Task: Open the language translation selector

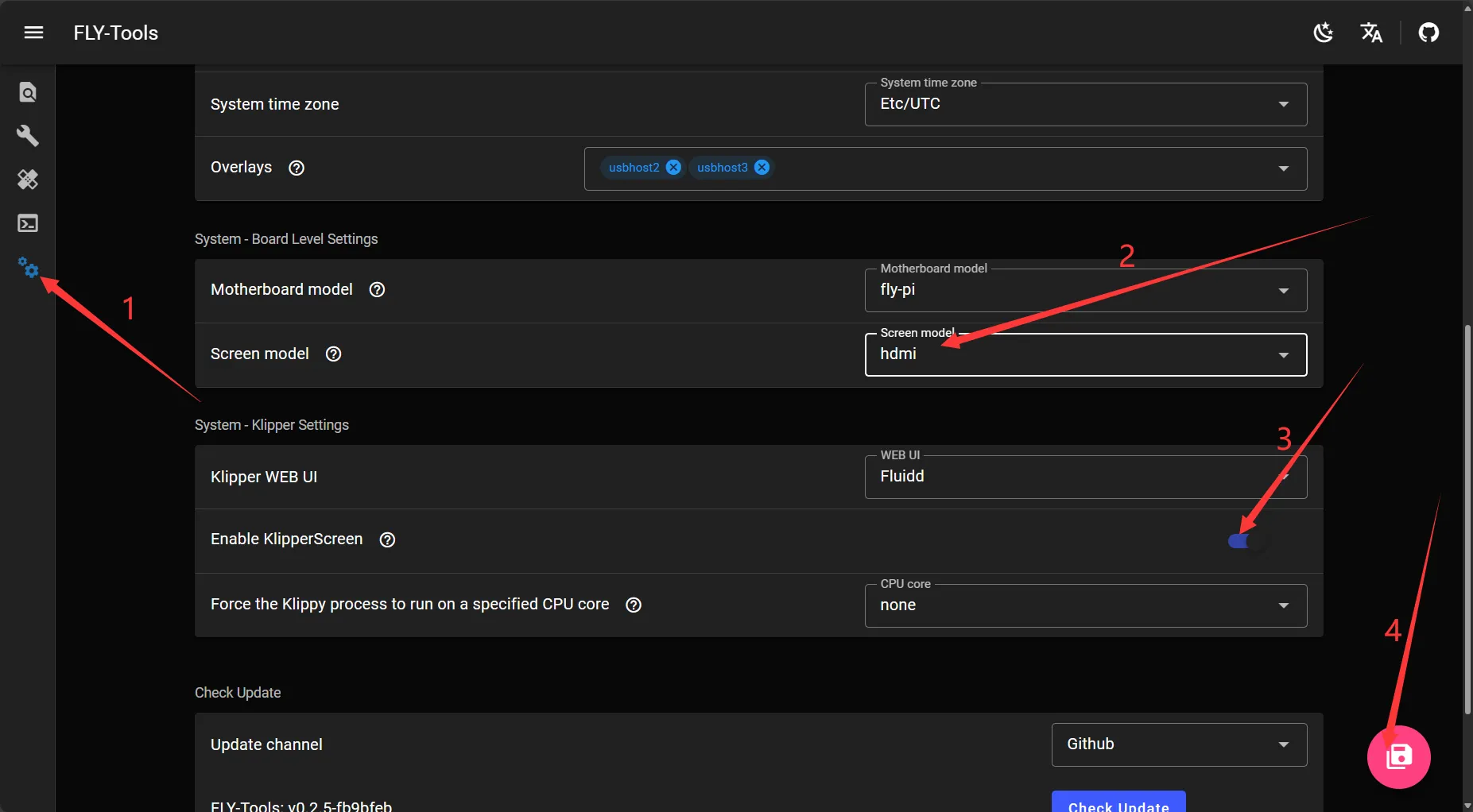Action: click(1371, 33)
